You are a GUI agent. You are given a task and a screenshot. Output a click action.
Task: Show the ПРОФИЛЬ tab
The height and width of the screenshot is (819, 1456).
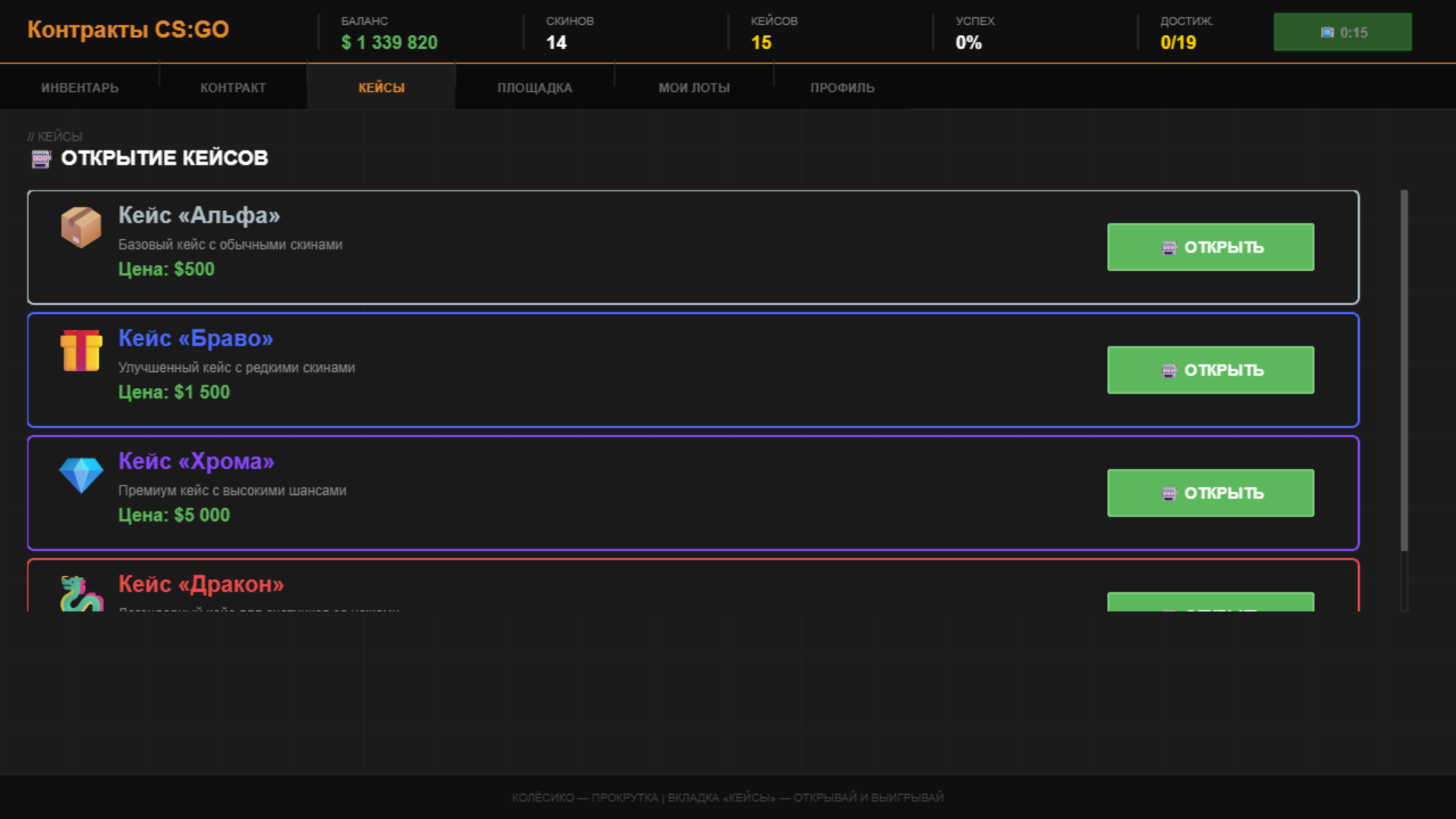point(842,88)
